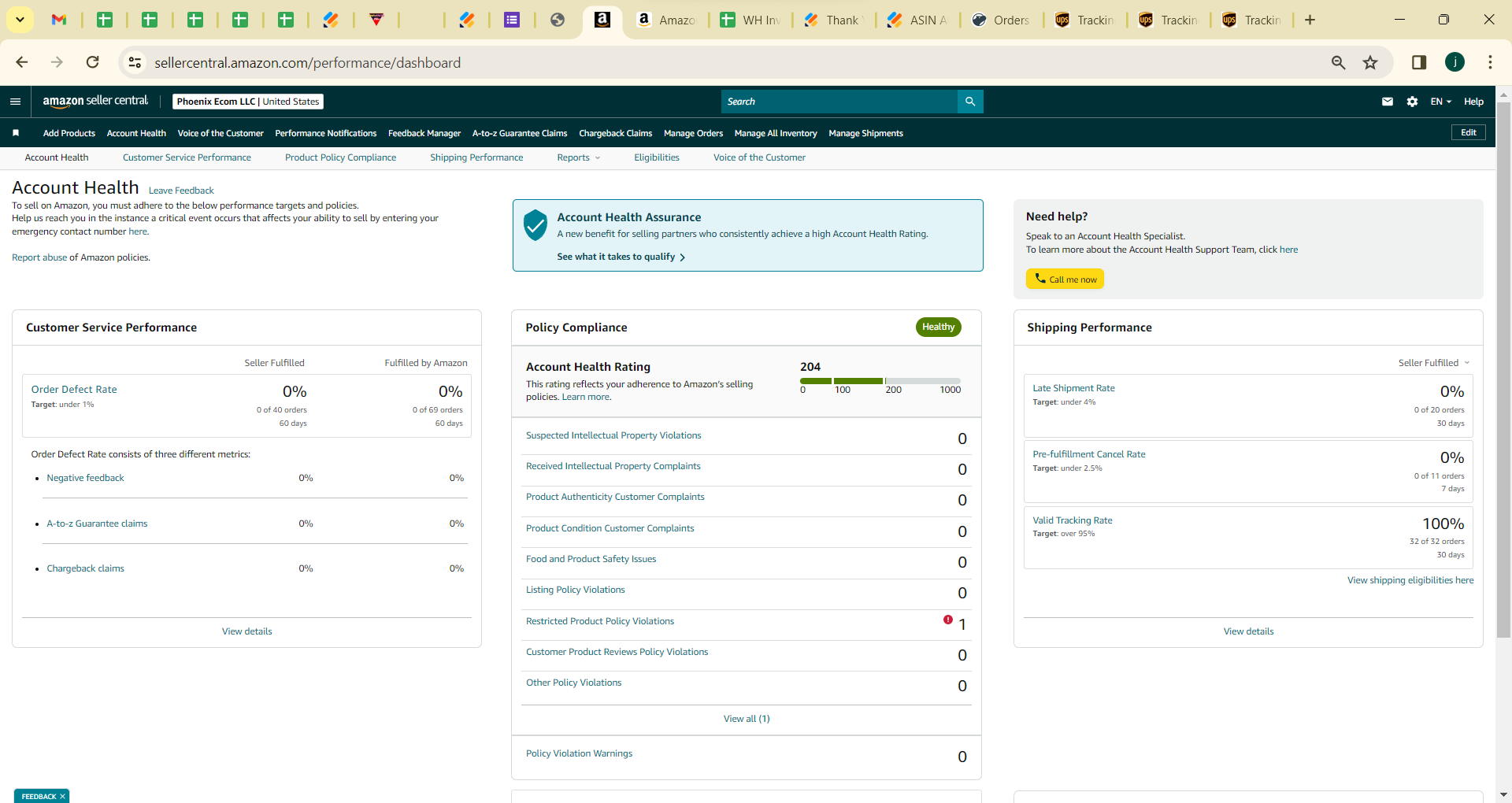Switch to the Gmail tab

[x=59, y=20]
